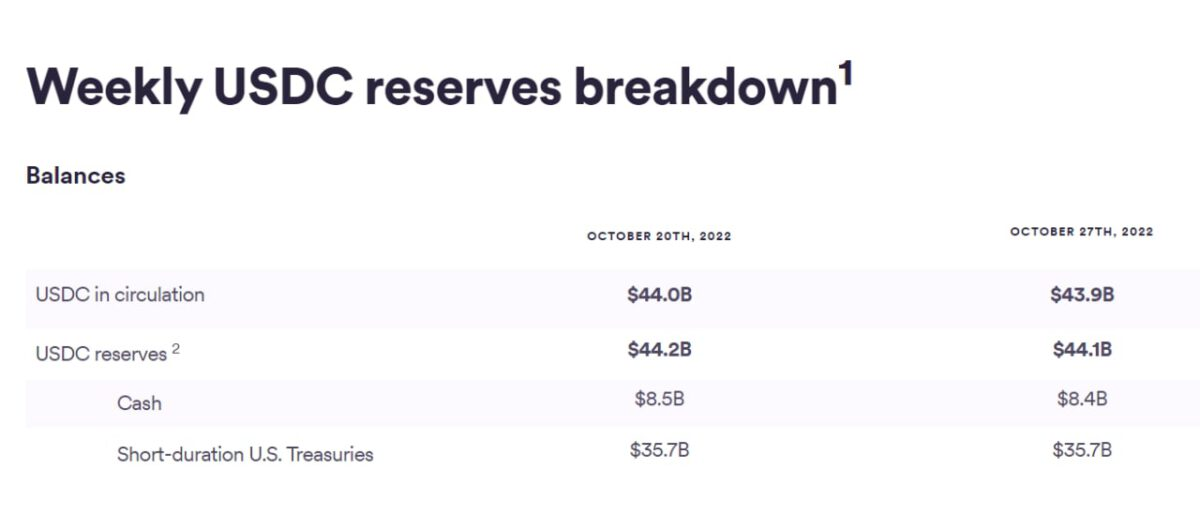Open footnote 2 next to USDC reserves
Viewport: 1200px width, 516px height.
pyautogui.click(x=176, y=348)
